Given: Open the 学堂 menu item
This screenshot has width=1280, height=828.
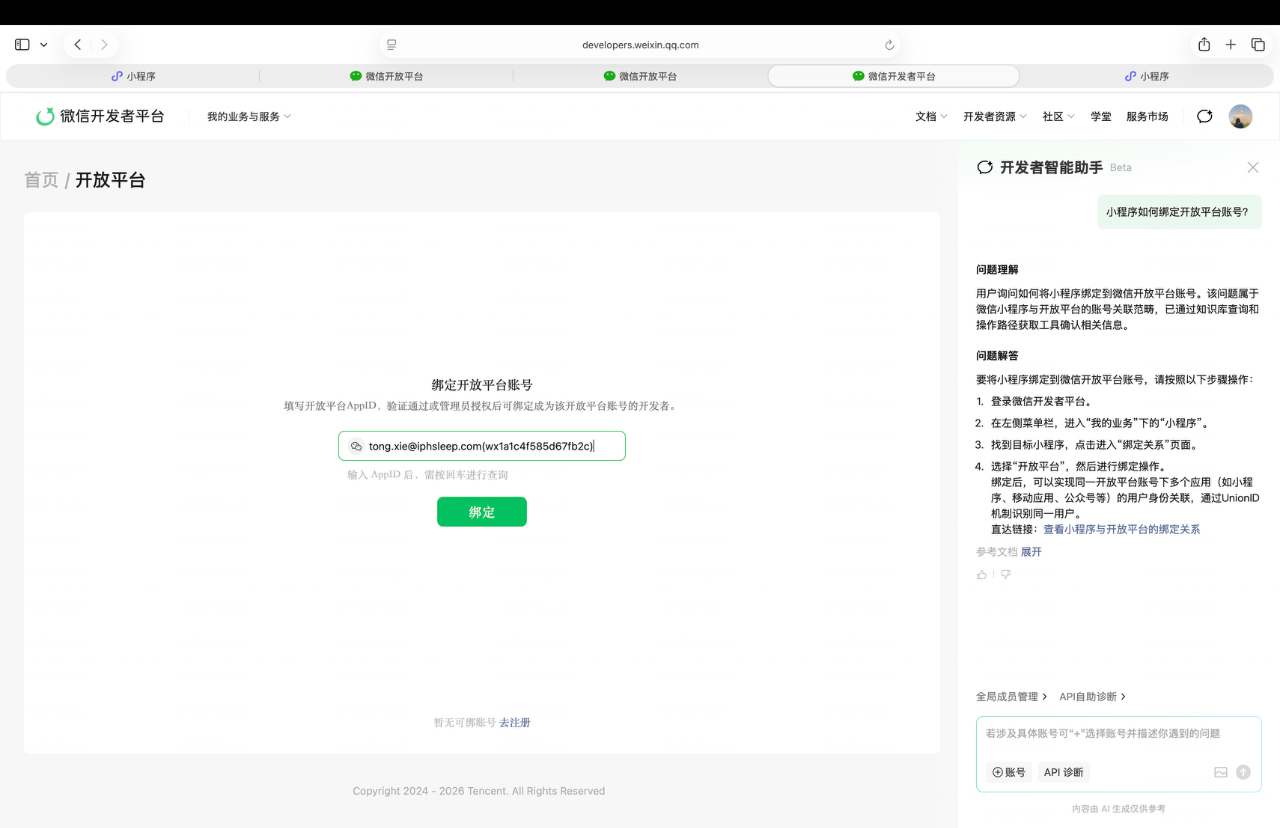Looking at the screenshot, I should [x=1101, y=117].
